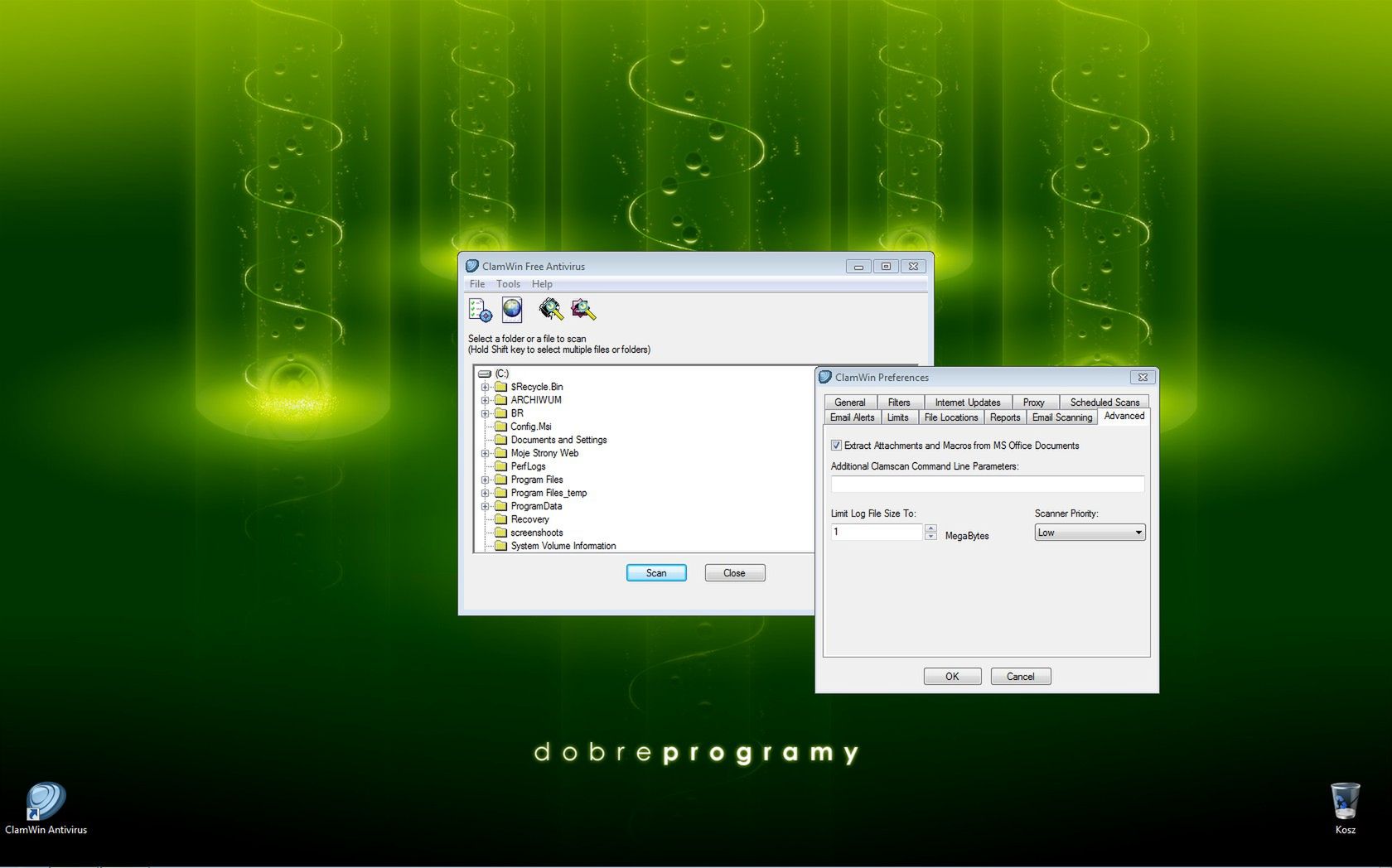
Task: Switch to the Email Alerts tab
Action: 853,417
